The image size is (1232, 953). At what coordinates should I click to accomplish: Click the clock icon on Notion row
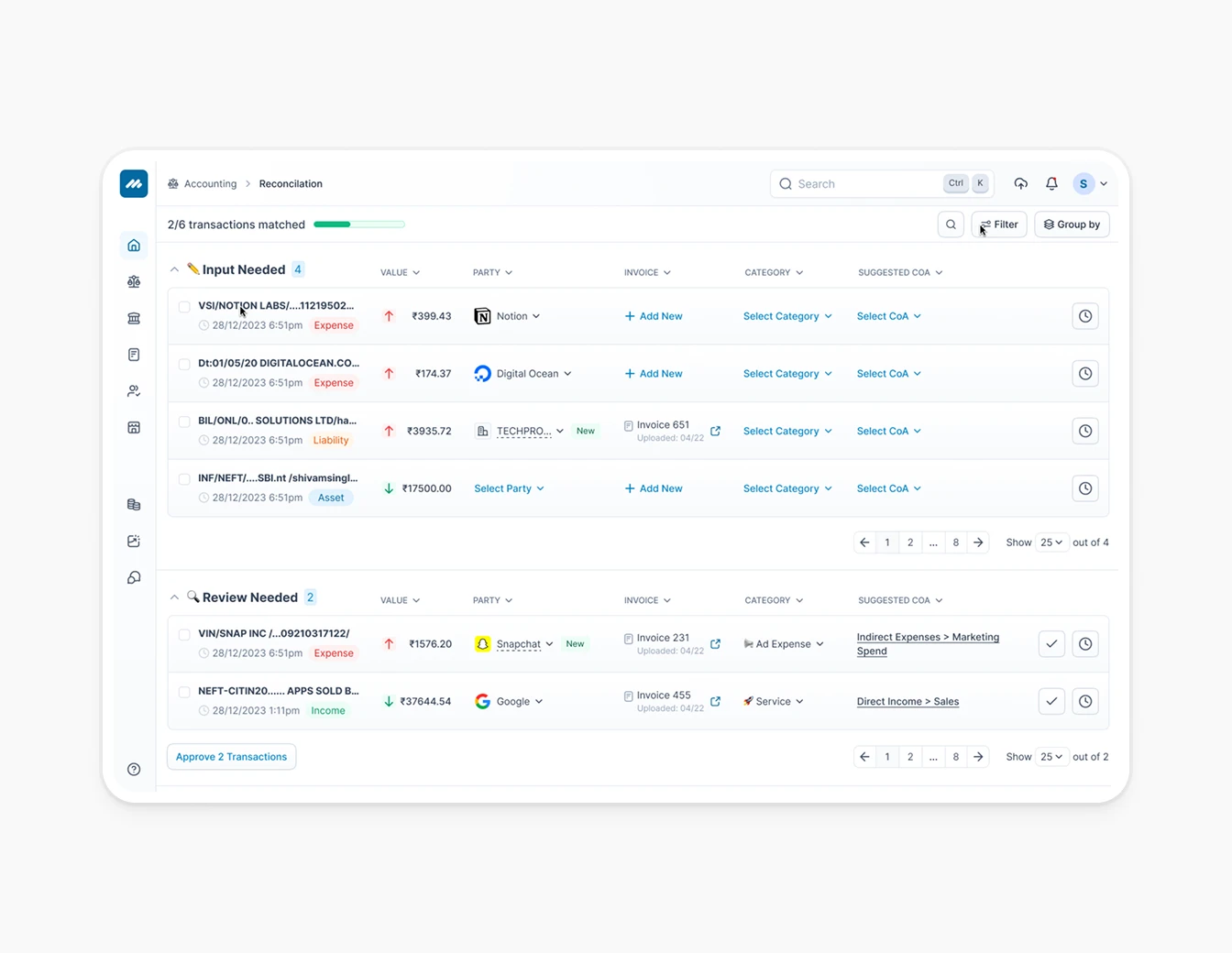pos(1084,316)
